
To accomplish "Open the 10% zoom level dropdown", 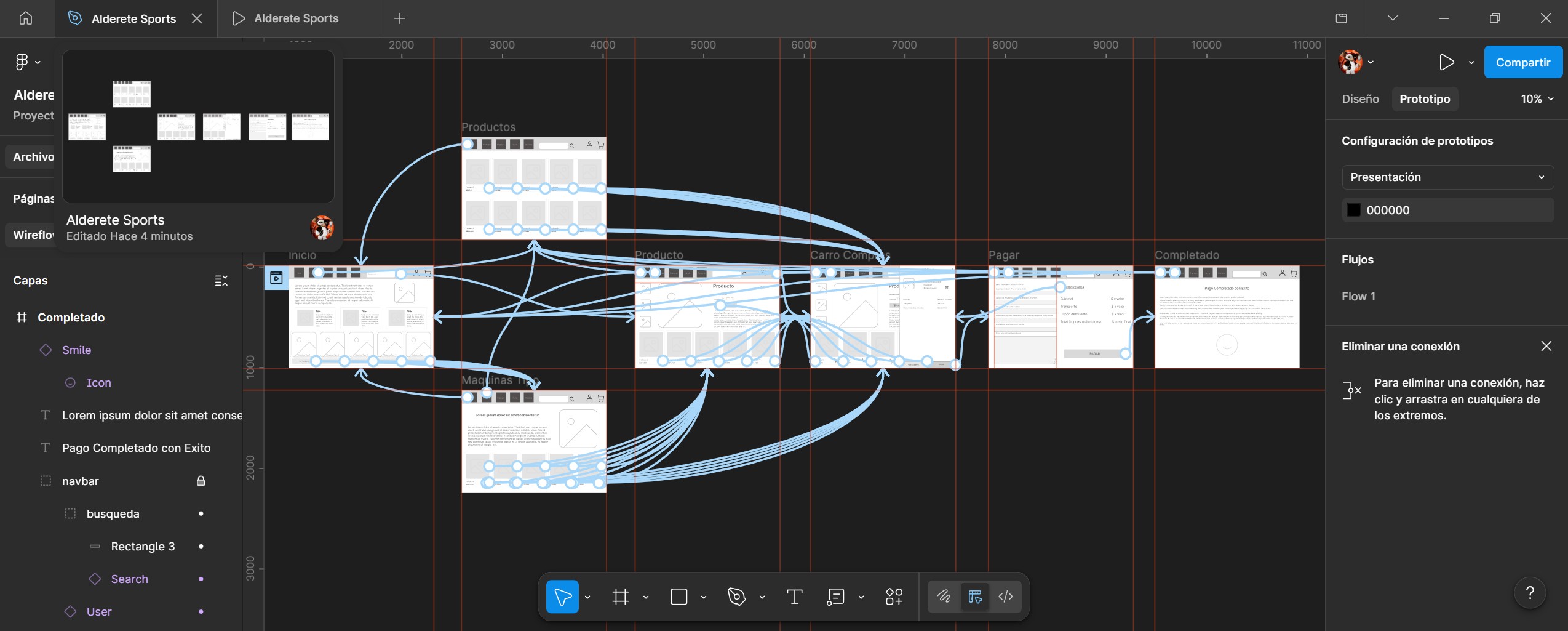I will (x=1537, y=99).
